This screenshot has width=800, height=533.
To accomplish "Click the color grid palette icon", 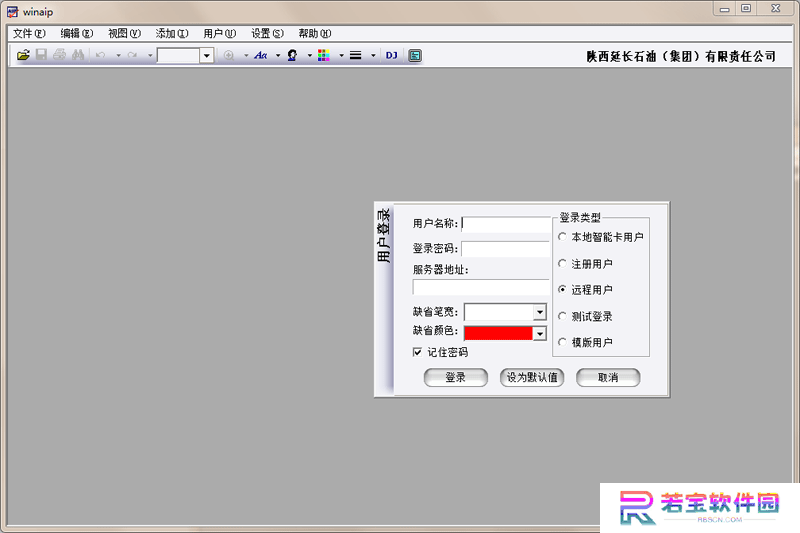I will click(x=323, y=55).
